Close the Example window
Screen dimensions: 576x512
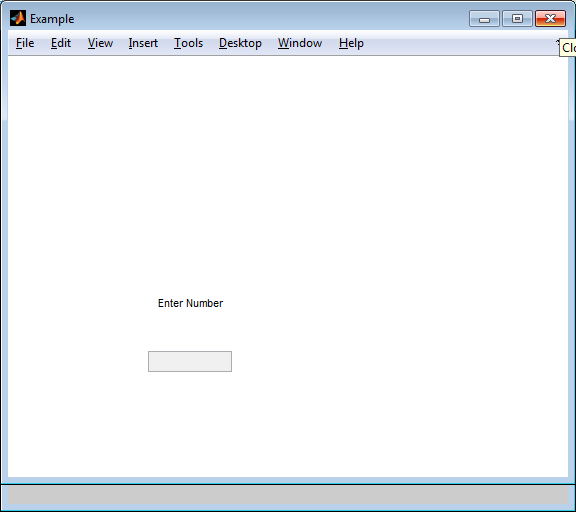tap(550, 19)
